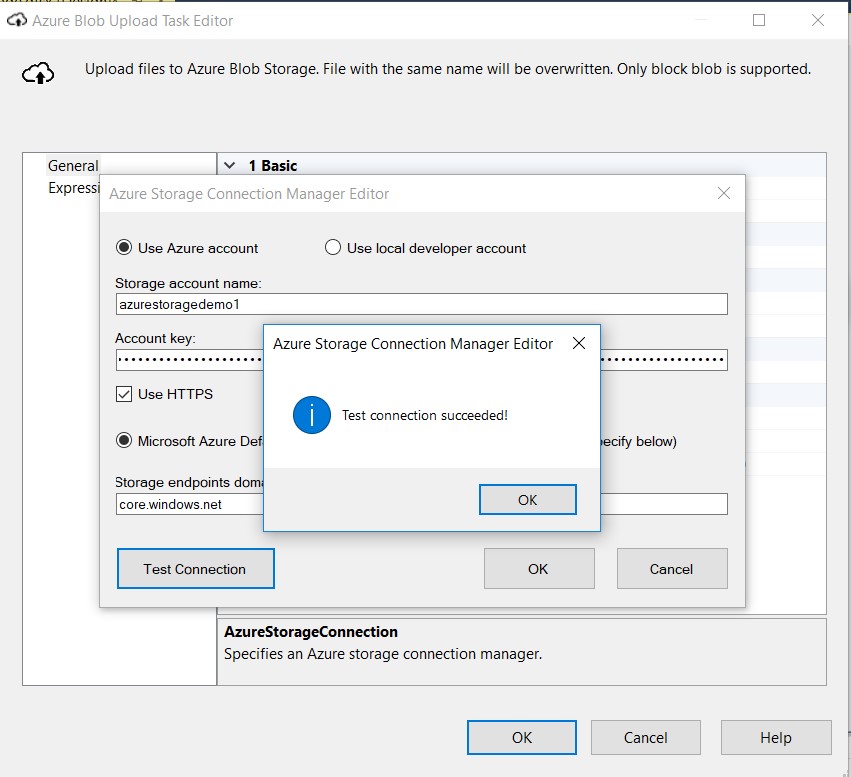The height and width of the screenshot is (777, 851).
Task: Click OK in the Connection Manager Editor
Action: [x=538, y=569]
